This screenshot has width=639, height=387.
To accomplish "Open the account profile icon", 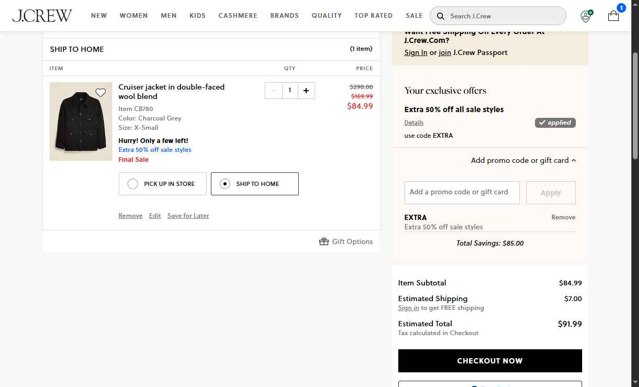I will click(586, 16).
